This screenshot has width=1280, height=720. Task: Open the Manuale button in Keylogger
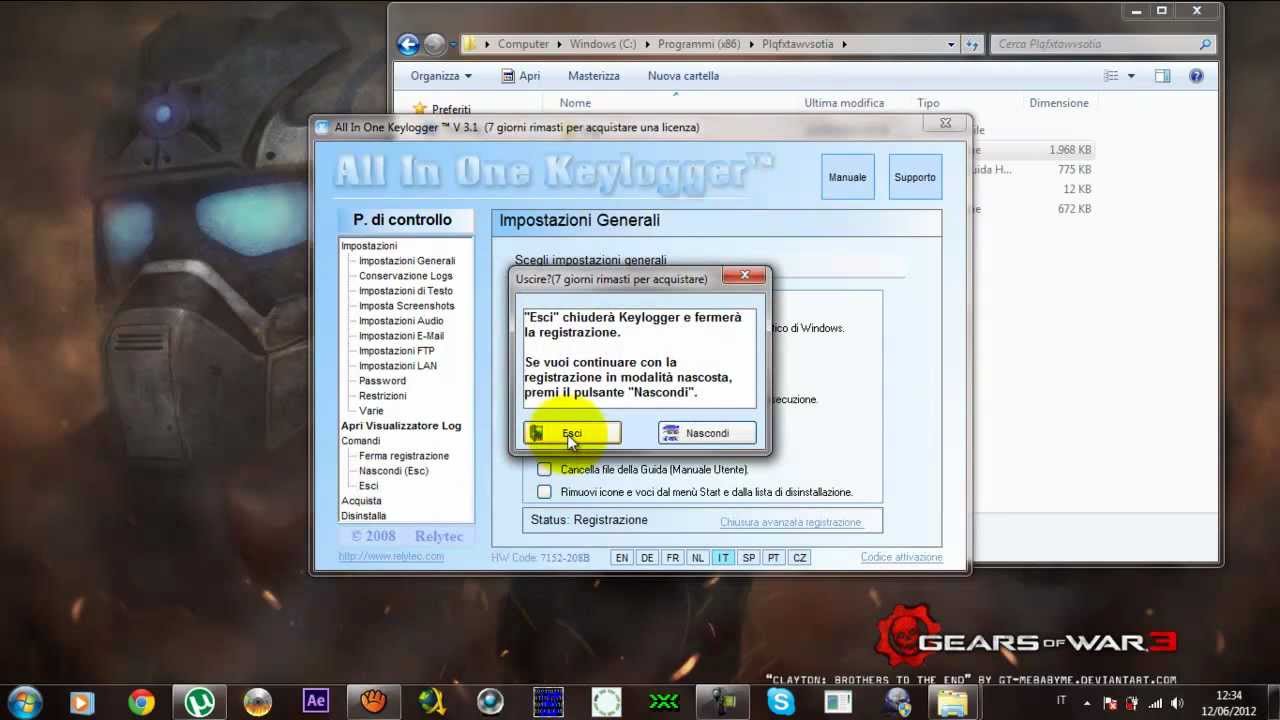[847, 177]
